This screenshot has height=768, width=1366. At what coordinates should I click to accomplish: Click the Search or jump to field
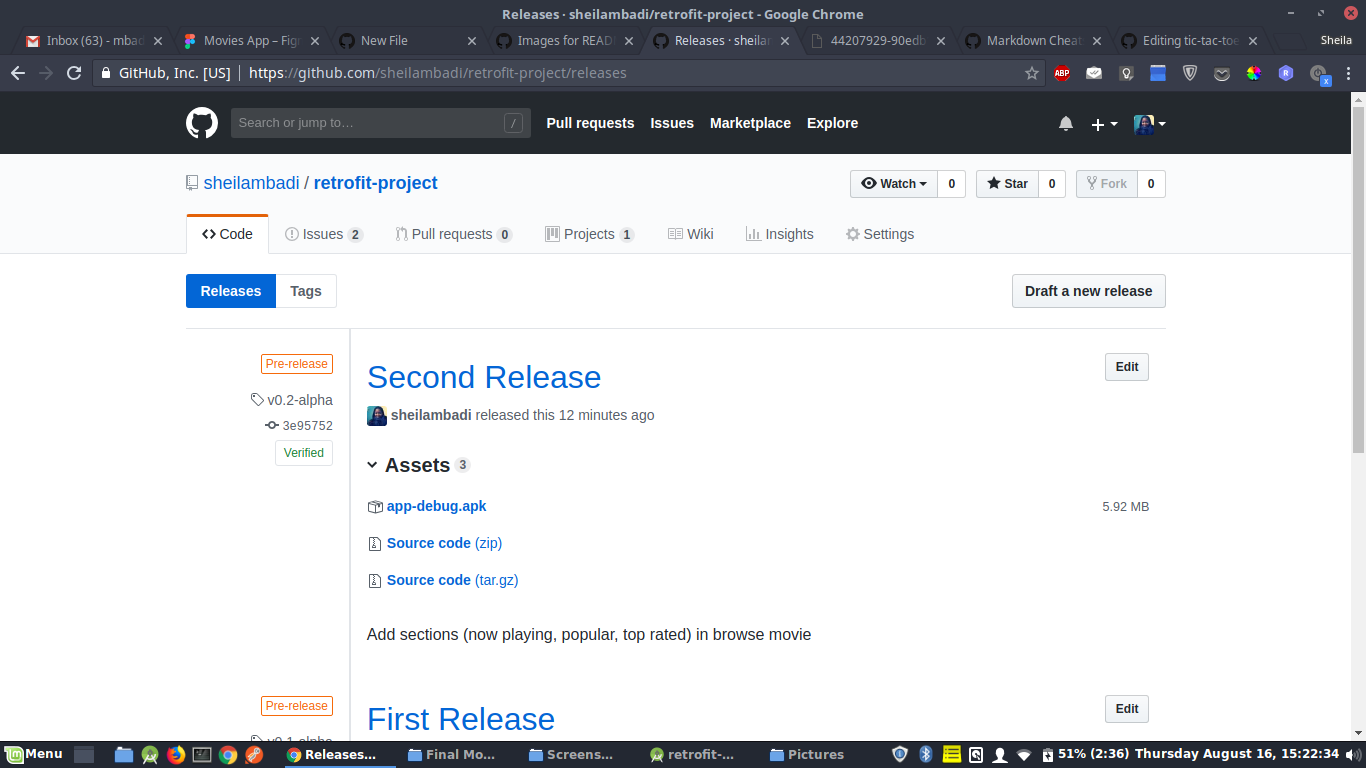point(380,123)
